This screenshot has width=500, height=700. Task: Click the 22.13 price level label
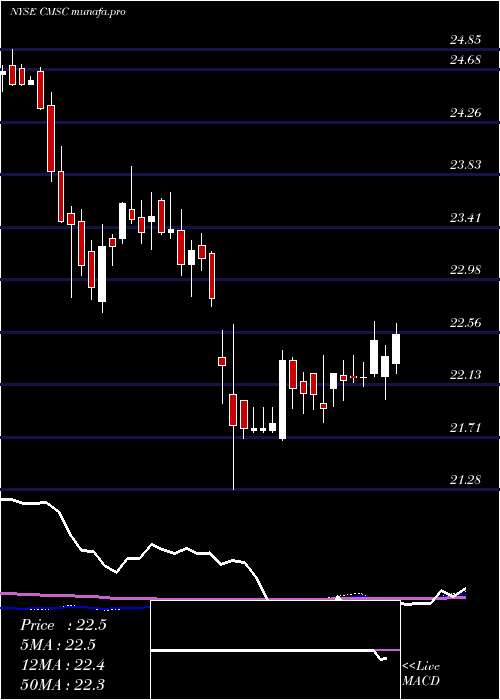pyautogui.click(x=465, y=375)
